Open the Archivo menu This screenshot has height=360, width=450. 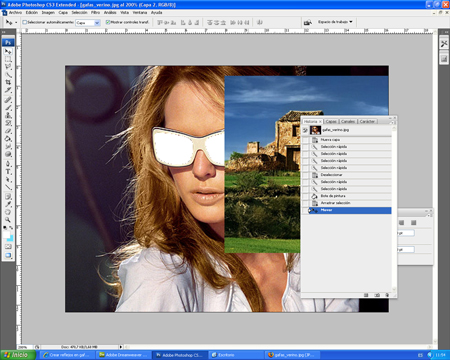click(15, 13)
